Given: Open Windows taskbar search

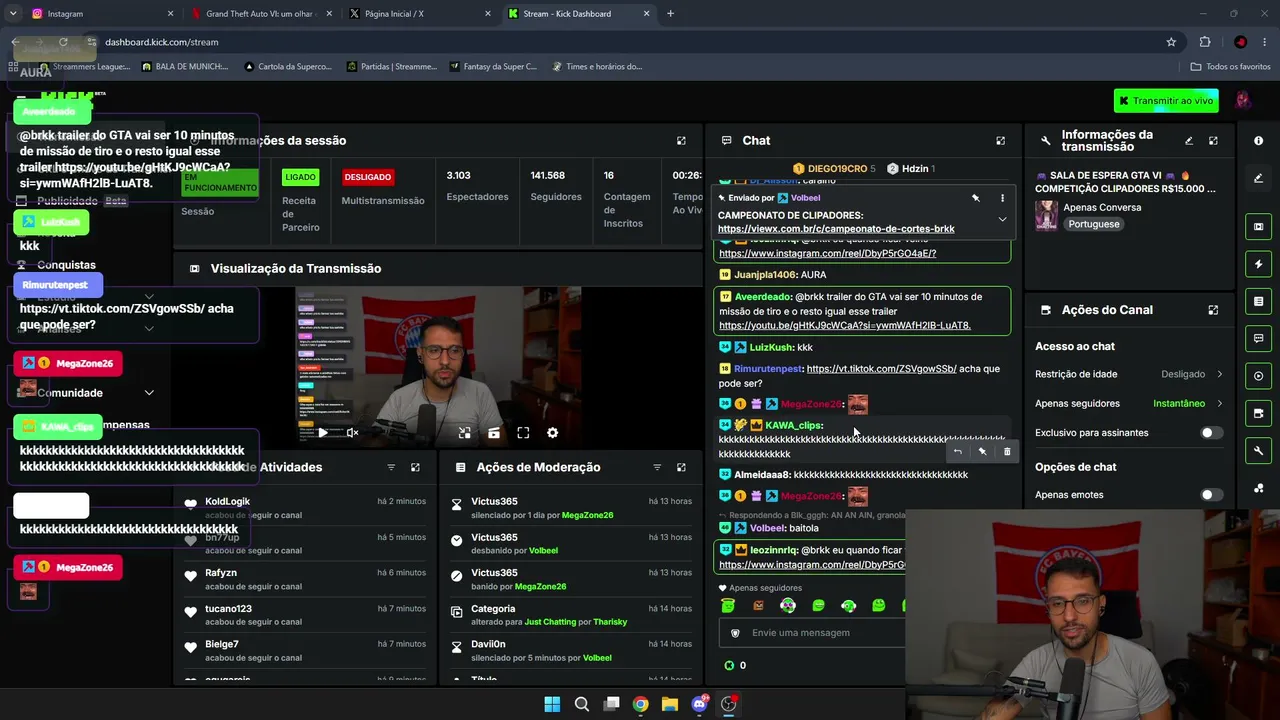Looking at the screenshot, I should point(582,704).
